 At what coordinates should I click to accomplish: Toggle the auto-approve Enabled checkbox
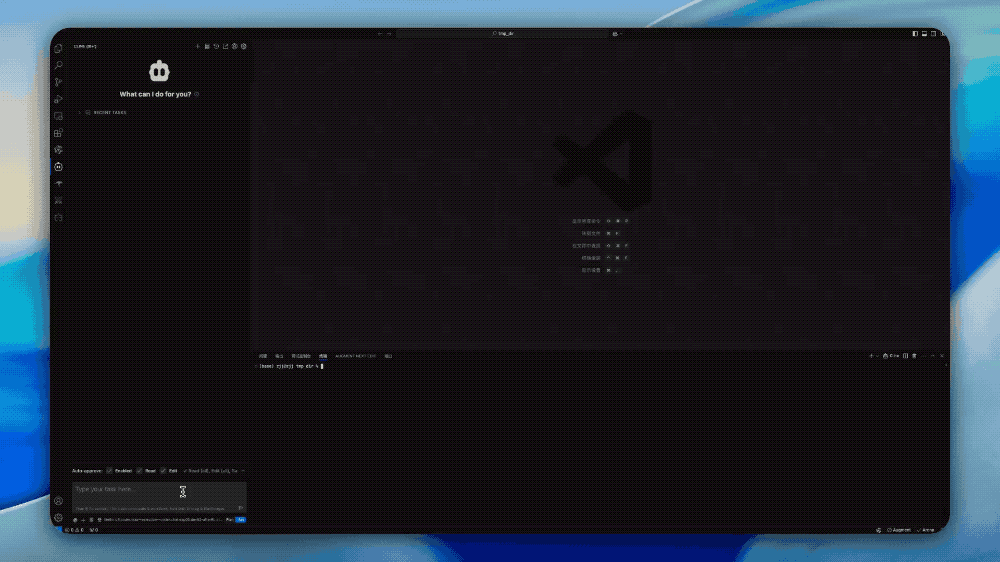(x=109, y=471)
